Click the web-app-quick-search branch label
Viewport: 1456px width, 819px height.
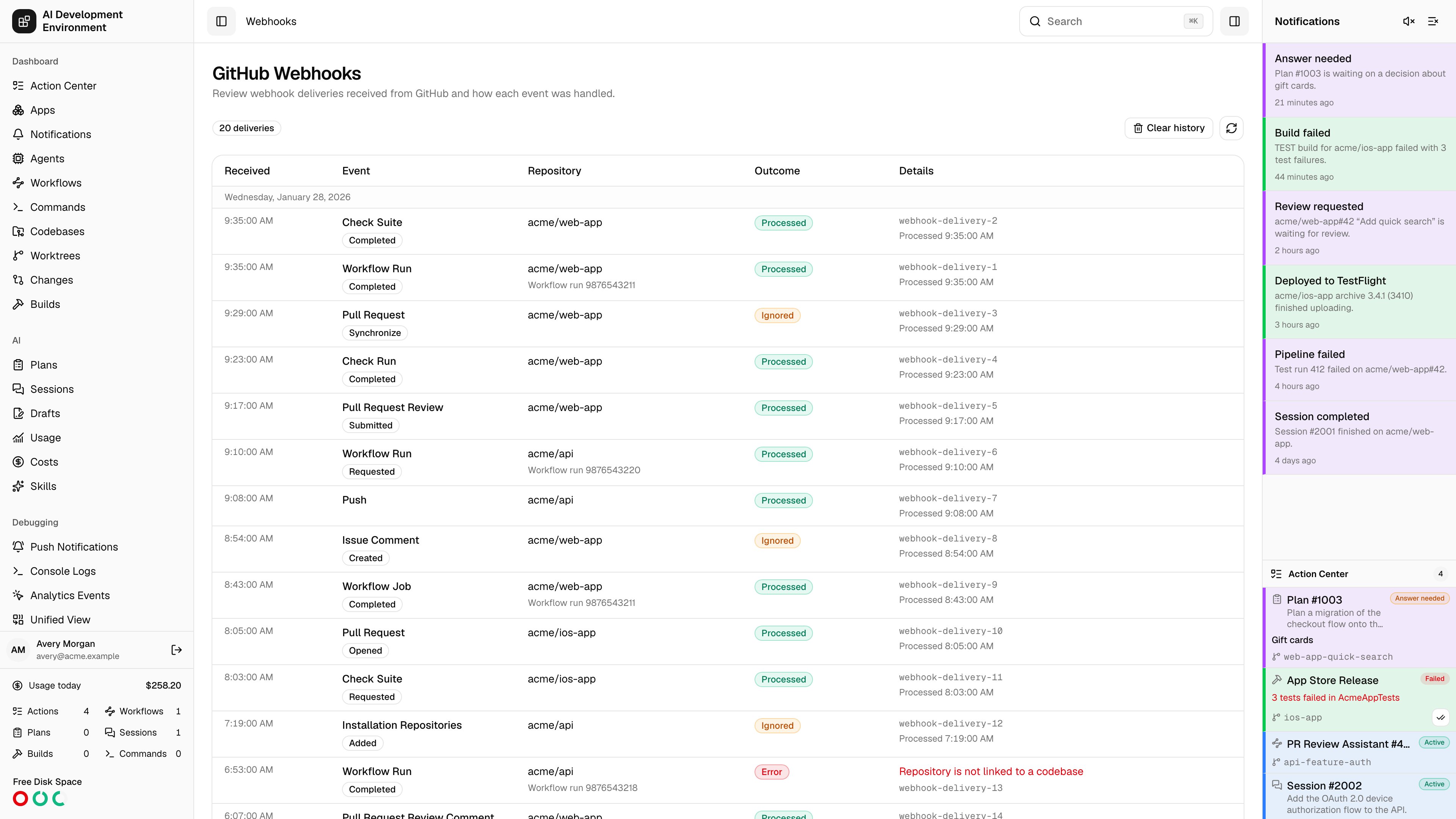click(x=1338, y=657)
